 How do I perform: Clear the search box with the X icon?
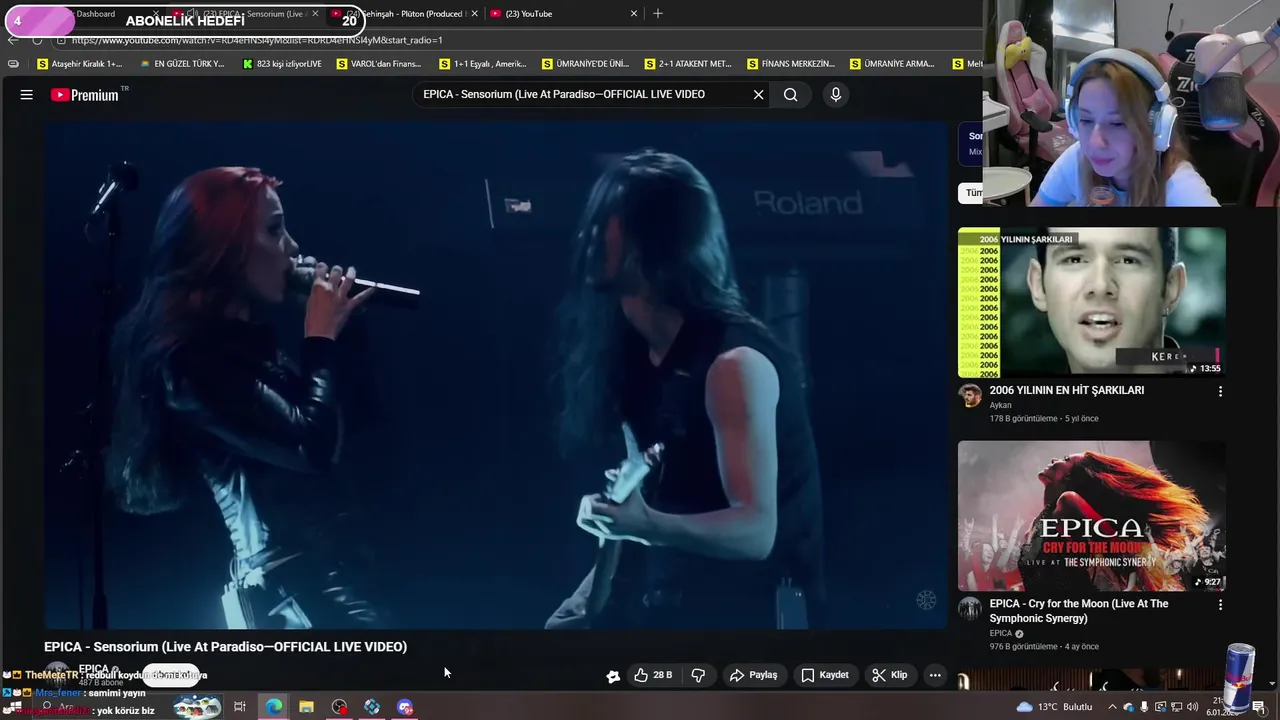758,95
